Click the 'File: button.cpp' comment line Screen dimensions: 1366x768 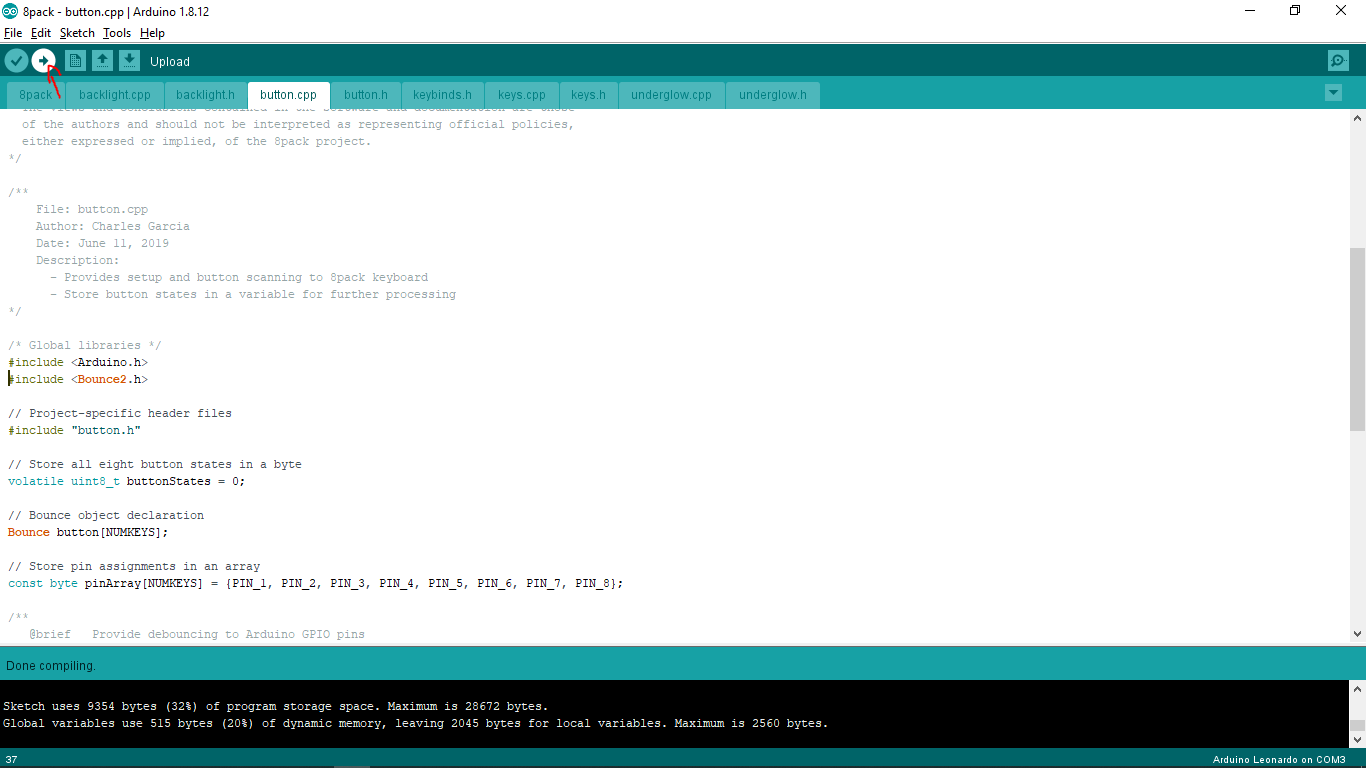(92, 209)
